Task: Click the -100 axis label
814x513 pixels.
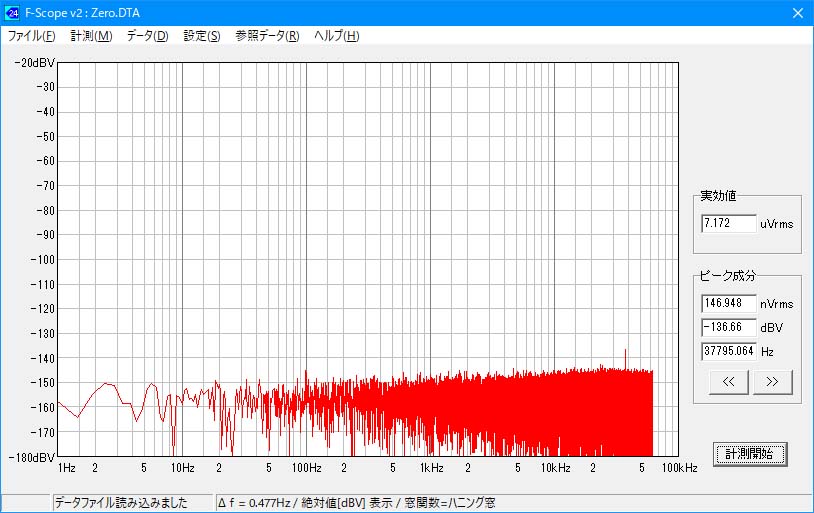Action: (x=43, y=260)
